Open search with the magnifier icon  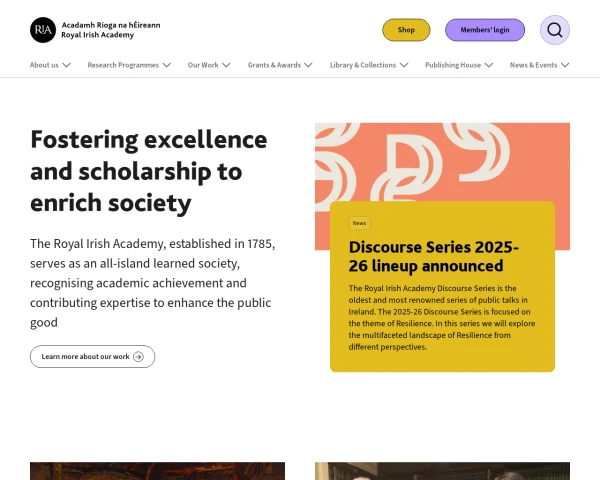(x=555, y=30)
